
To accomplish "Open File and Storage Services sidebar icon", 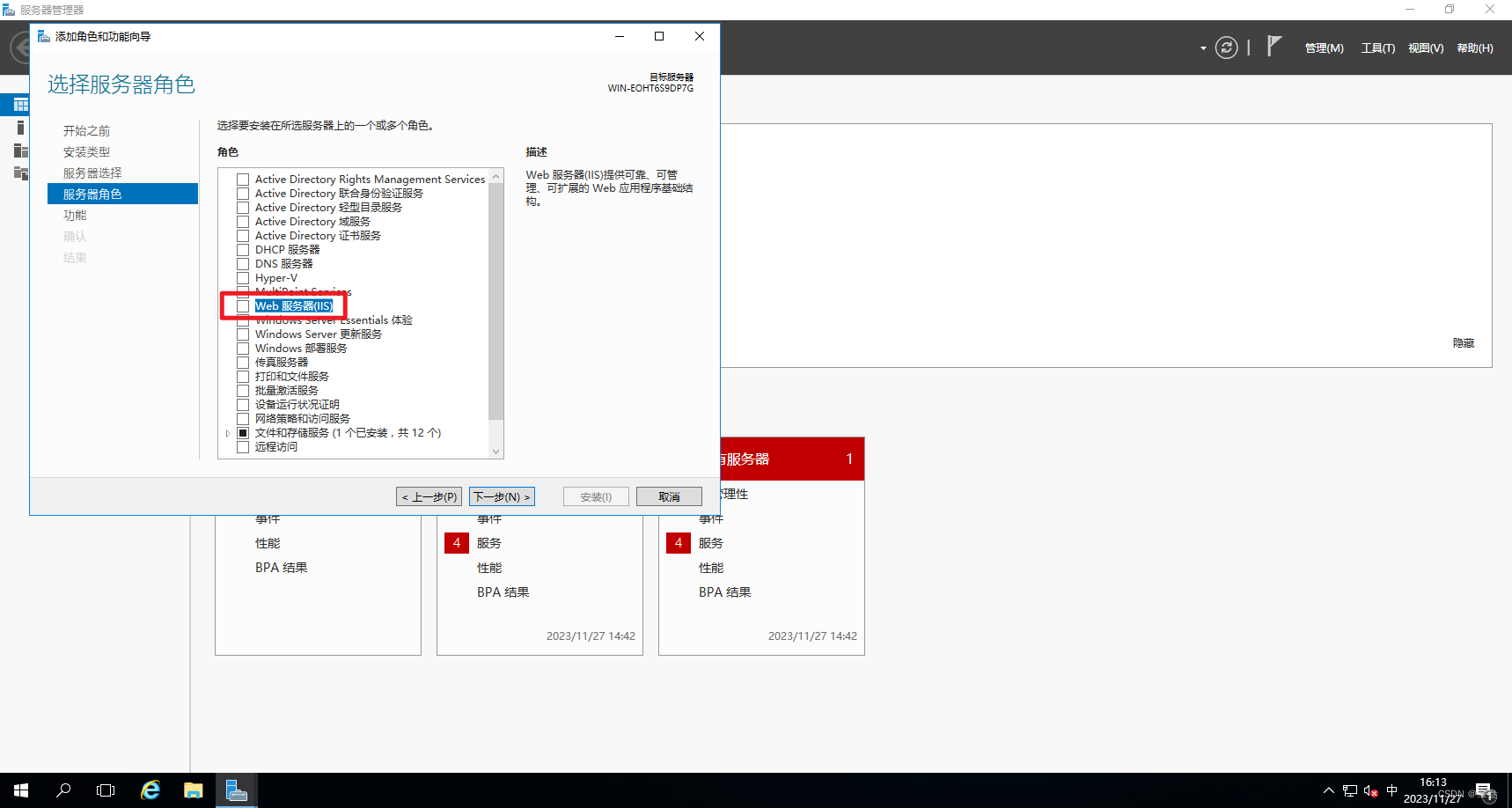I will click(20, 173).
